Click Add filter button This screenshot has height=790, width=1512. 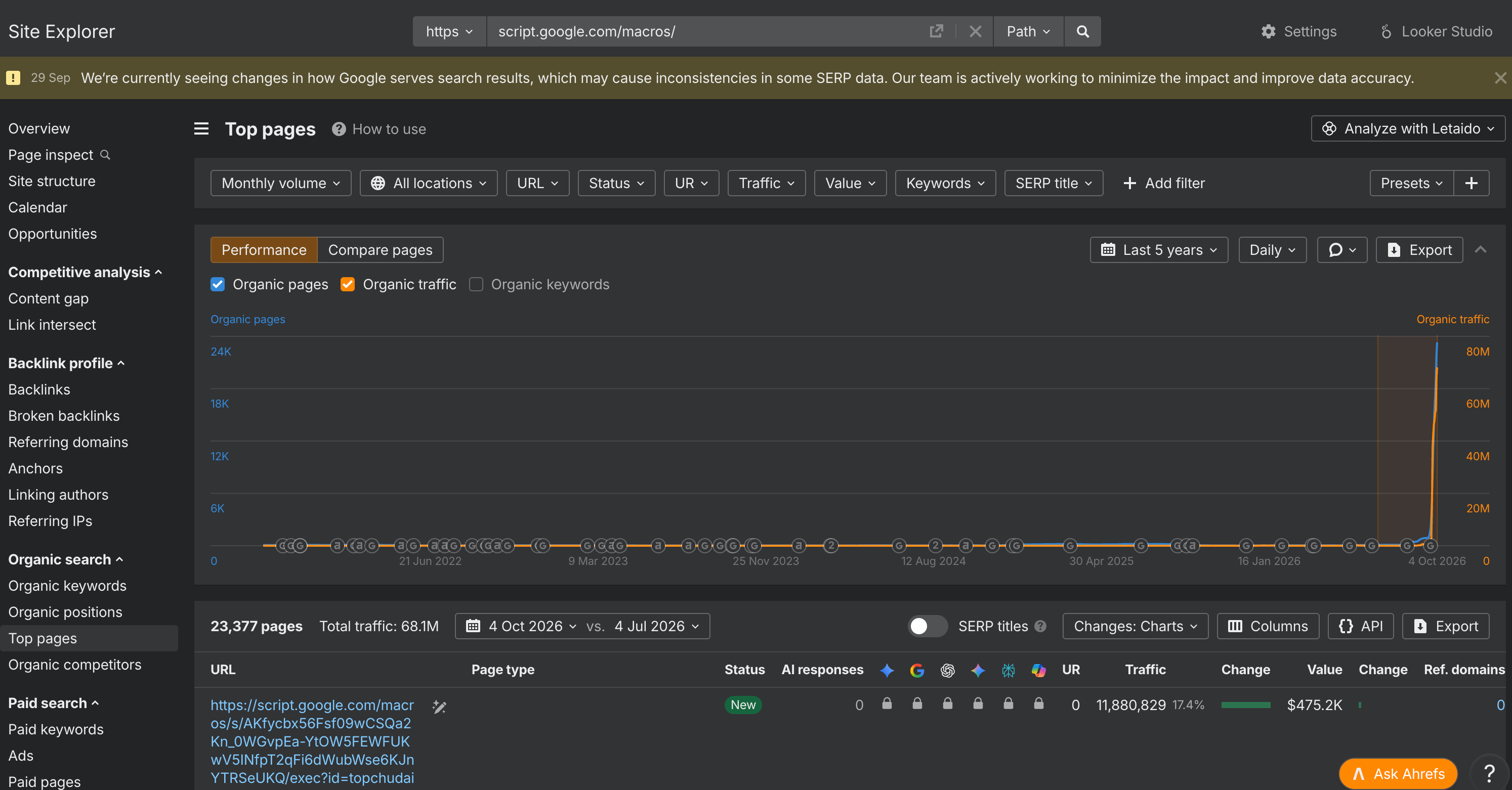[1163, 183]
